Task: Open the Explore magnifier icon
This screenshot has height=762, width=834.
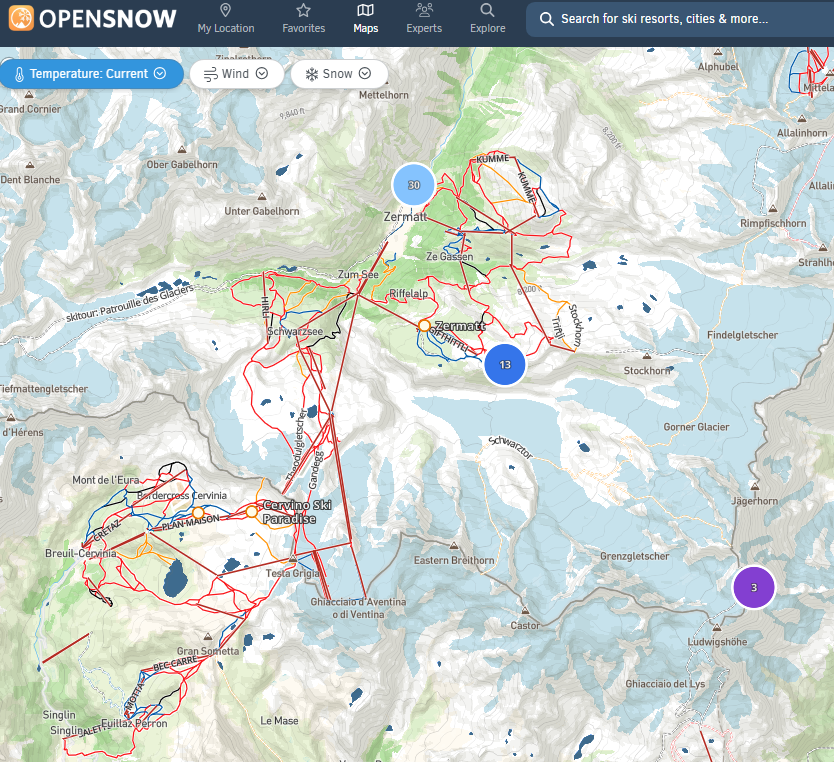Action: point(487,11)
